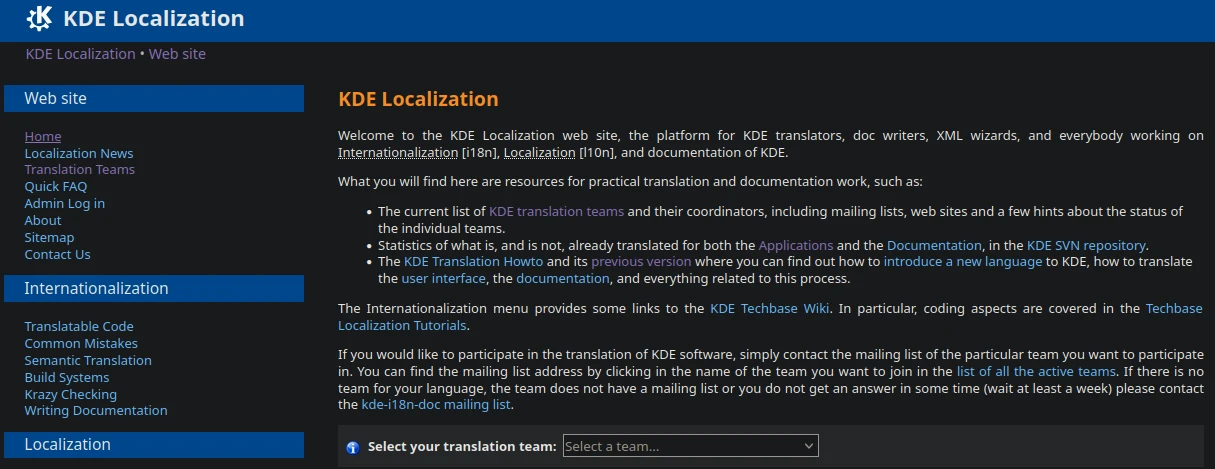Open the Admin Log in sidebar link
This screenshot has height=469, width=1215.
pyautogui.click(x=65, y=203)
